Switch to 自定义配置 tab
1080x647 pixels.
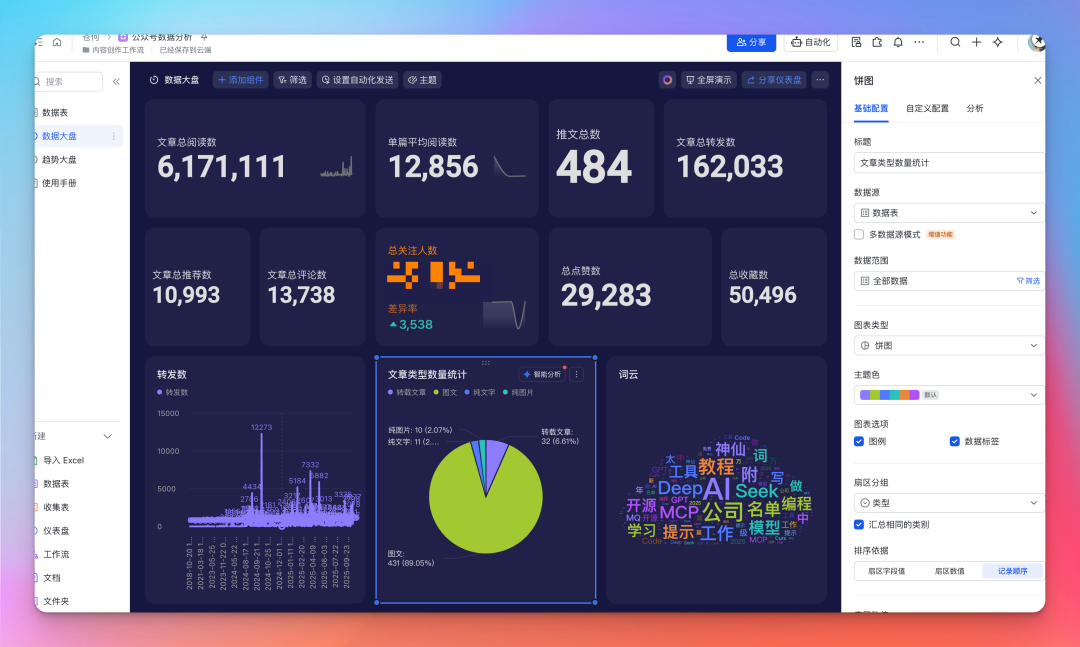click(927, 108)
